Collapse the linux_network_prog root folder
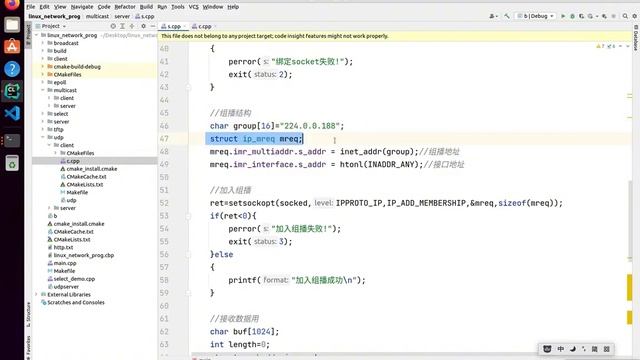 point(37,36)
